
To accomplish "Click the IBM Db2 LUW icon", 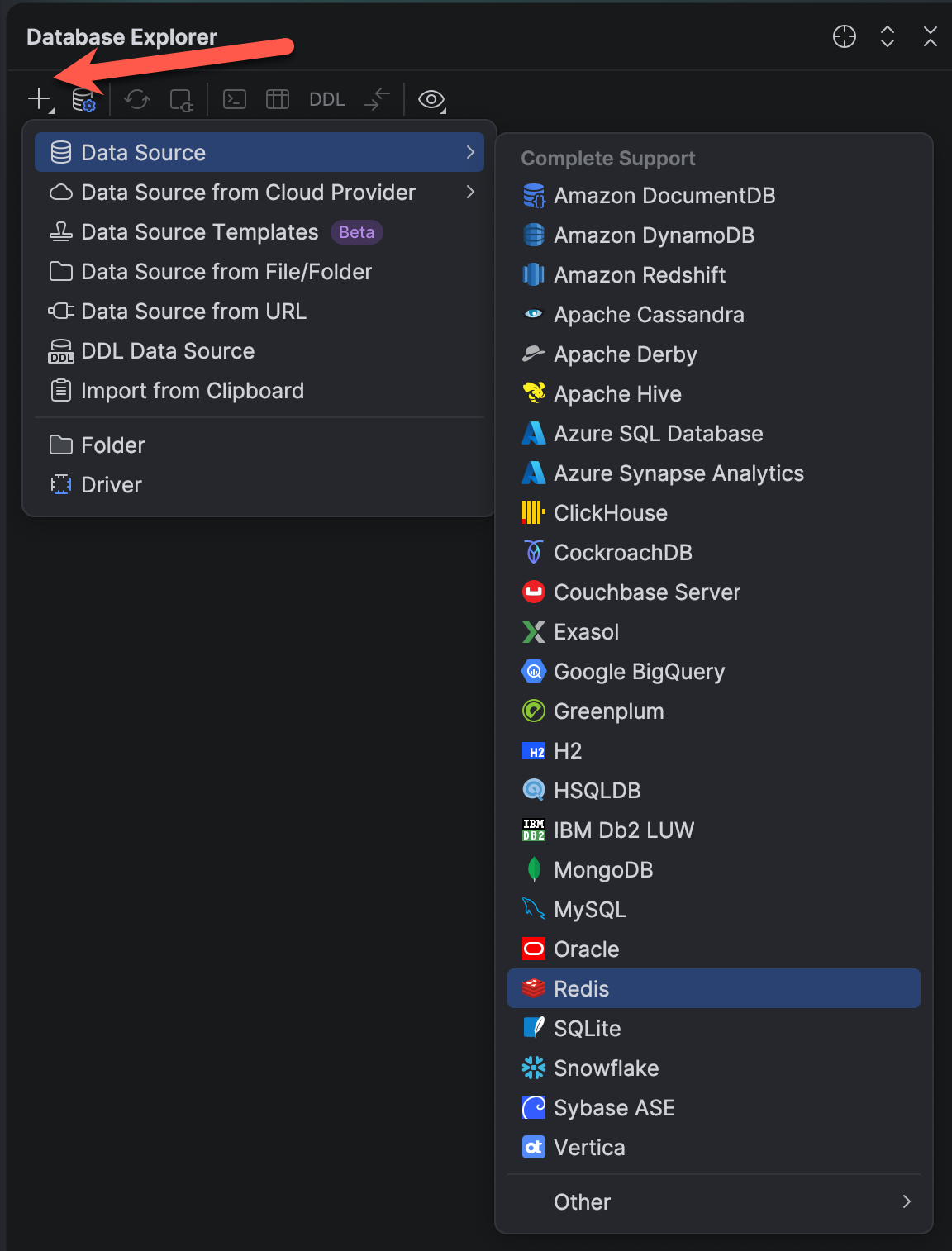I will point(534,830).
